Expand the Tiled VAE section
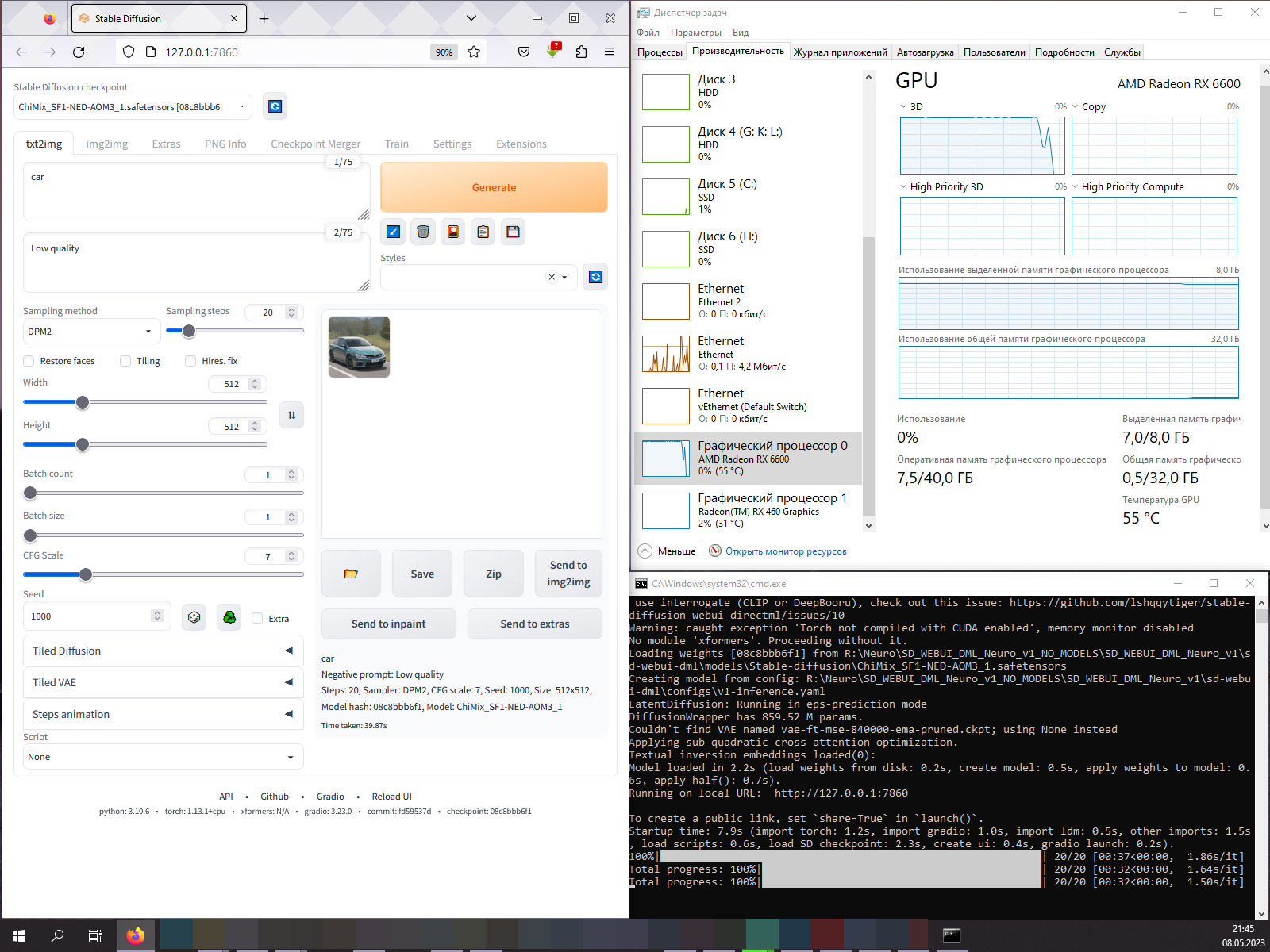The height and width of the screenshot is (952, 1270). (164, 682)
